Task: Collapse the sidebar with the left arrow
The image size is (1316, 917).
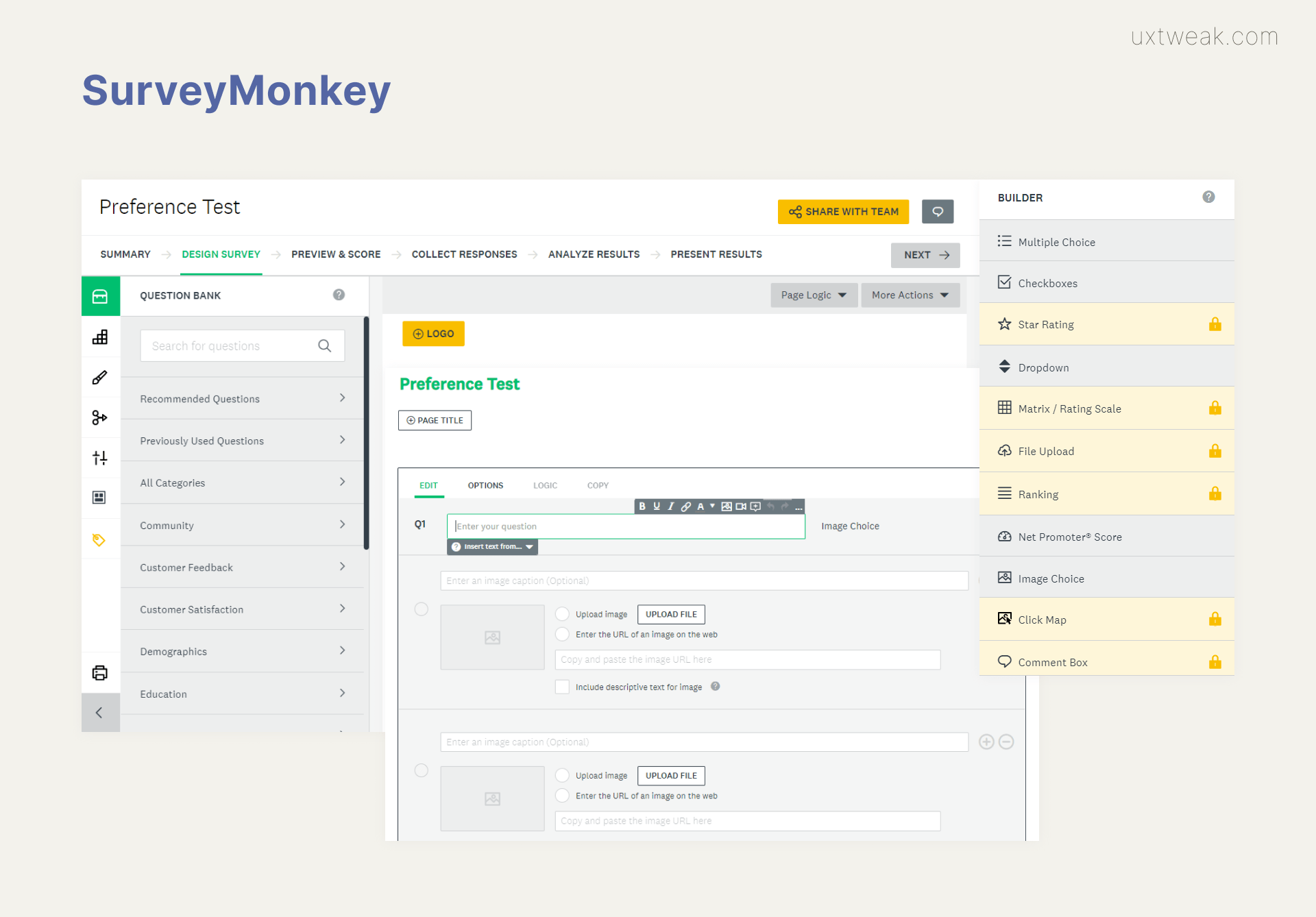Action: [x=100, y=713]
